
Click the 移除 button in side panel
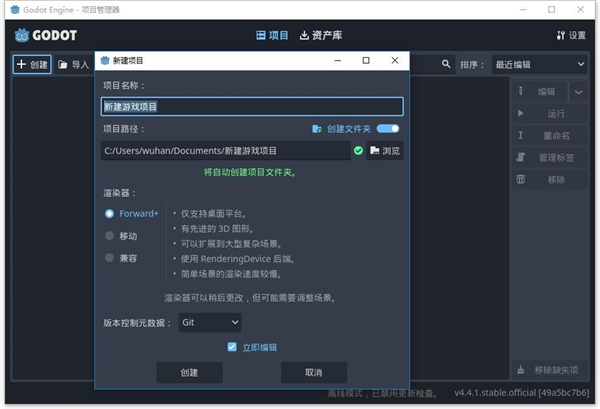point(549,179)
